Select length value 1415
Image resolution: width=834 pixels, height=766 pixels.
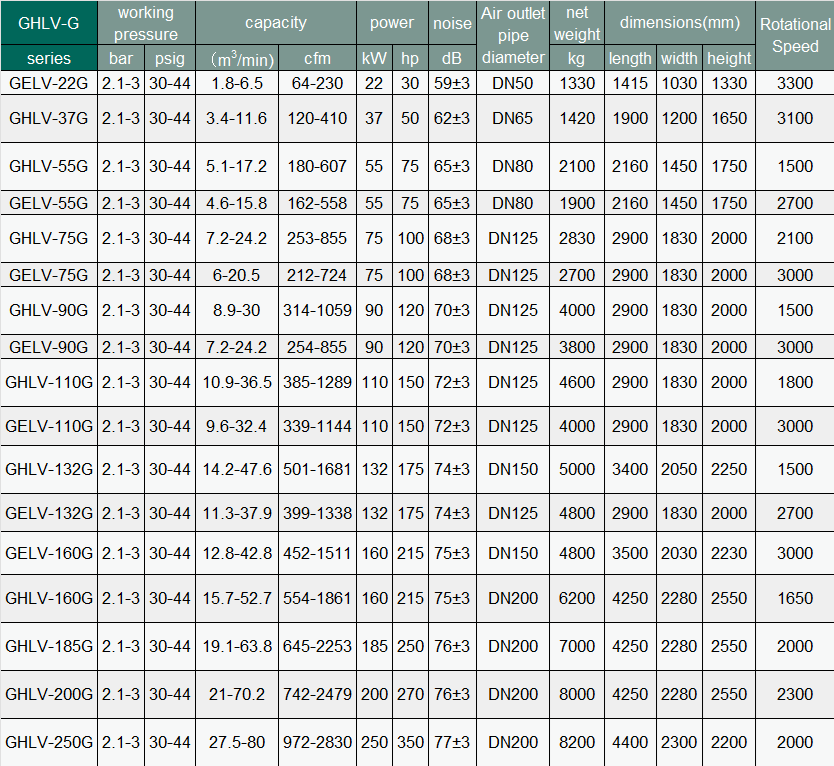[630, 83]
